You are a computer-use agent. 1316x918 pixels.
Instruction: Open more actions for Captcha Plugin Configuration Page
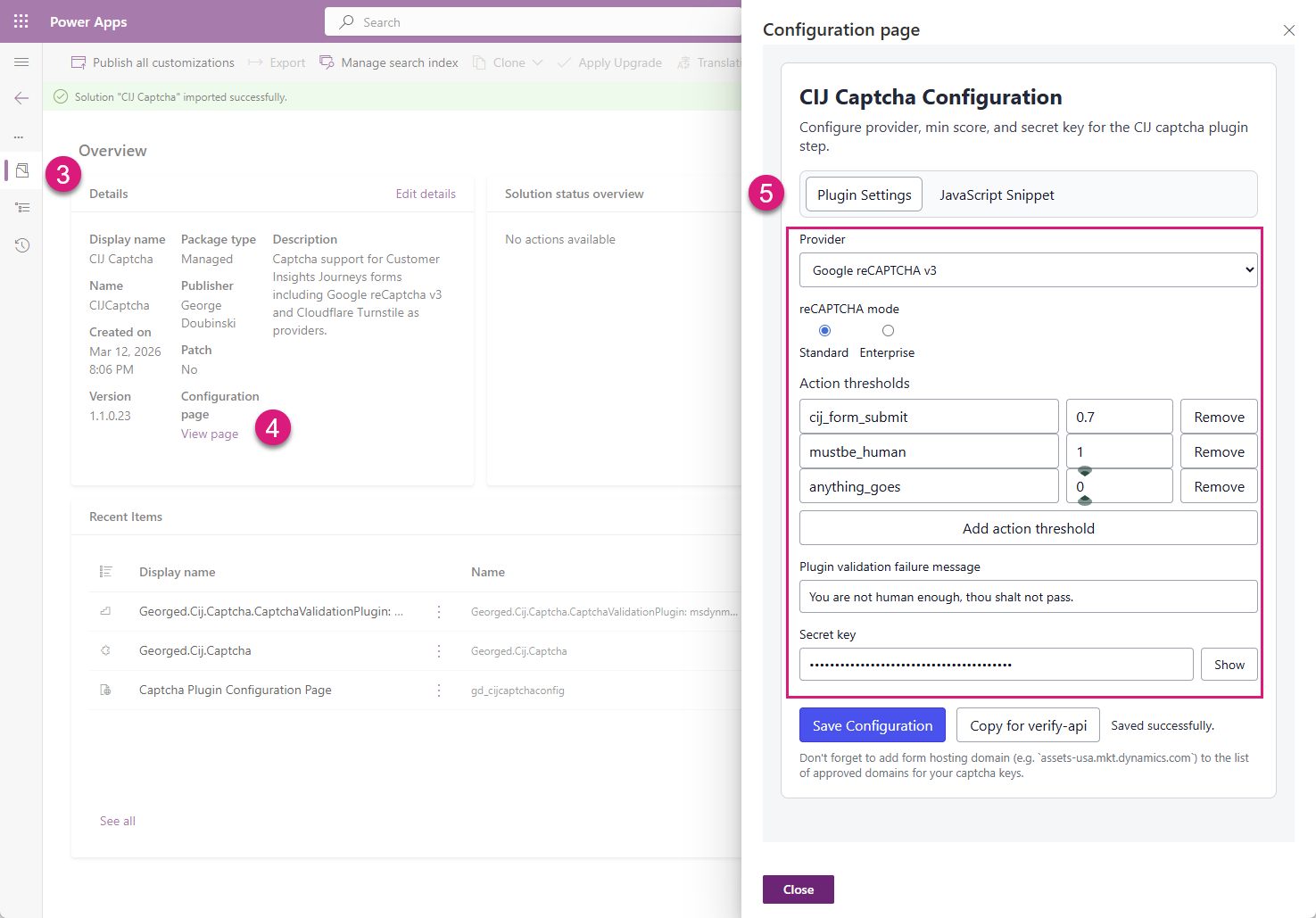pyautogui.click(x=439, y=690)
